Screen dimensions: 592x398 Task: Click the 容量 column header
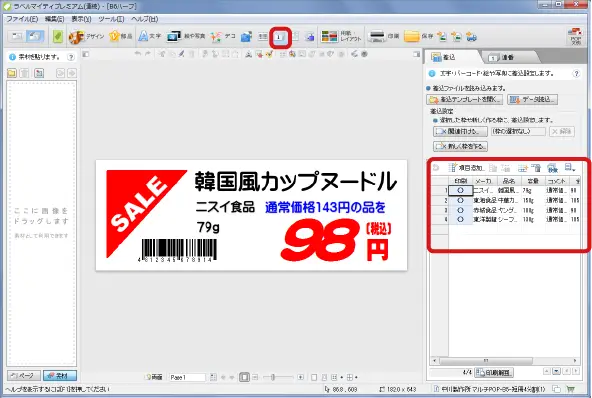533,181
